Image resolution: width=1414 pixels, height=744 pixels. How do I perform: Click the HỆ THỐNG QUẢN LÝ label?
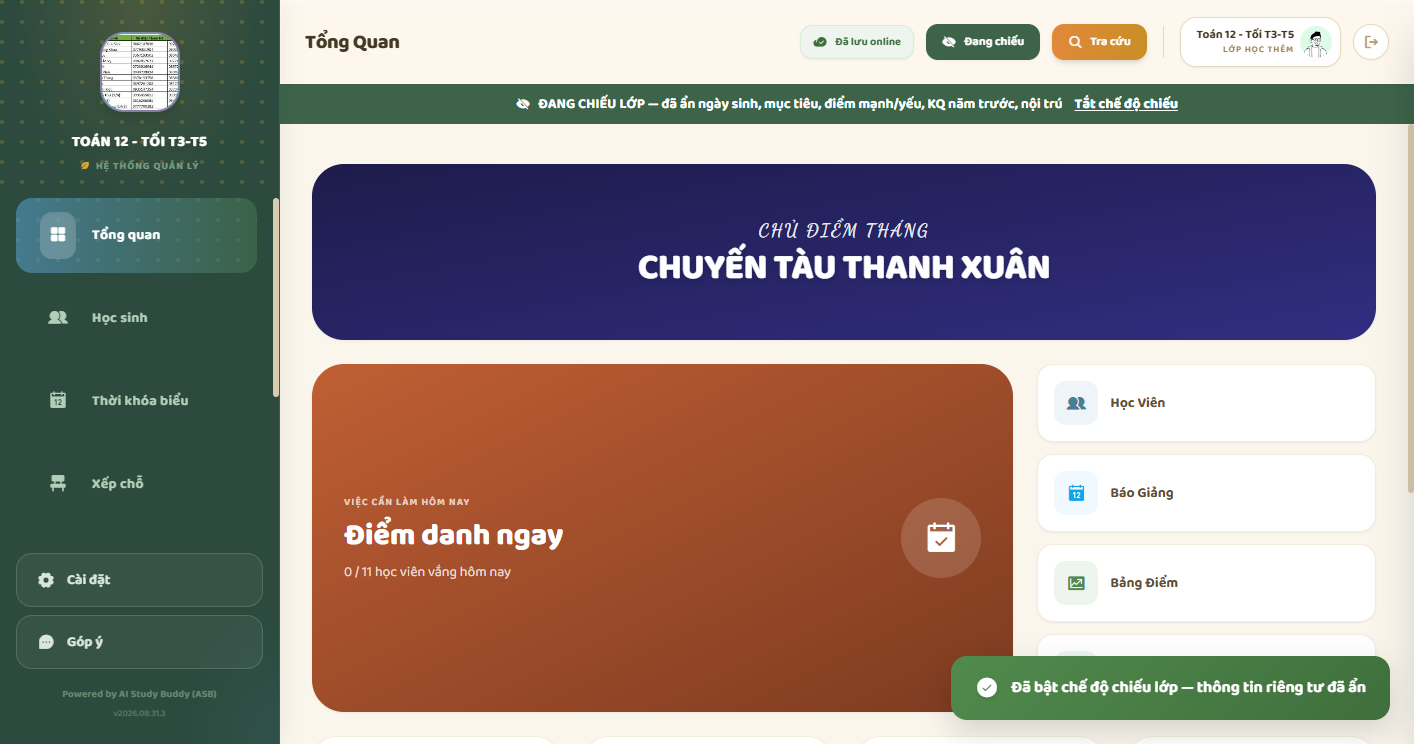pyautogui.click(x=147, y=166)
